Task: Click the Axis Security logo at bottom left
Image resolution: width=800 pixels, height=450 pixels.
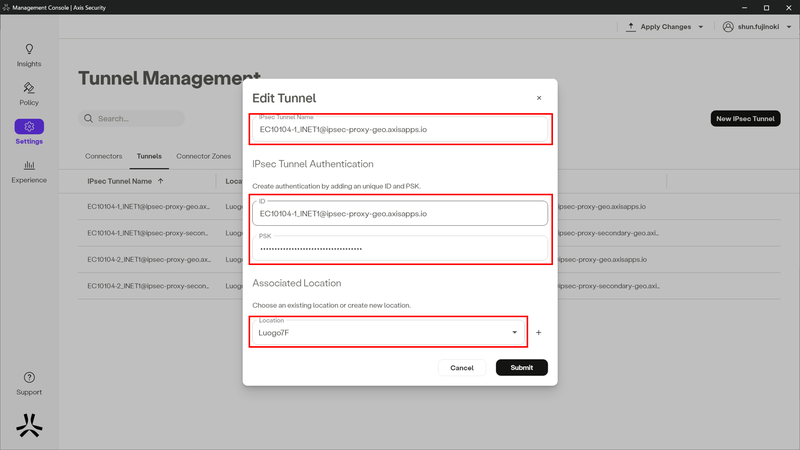Action: pos(29,425)
